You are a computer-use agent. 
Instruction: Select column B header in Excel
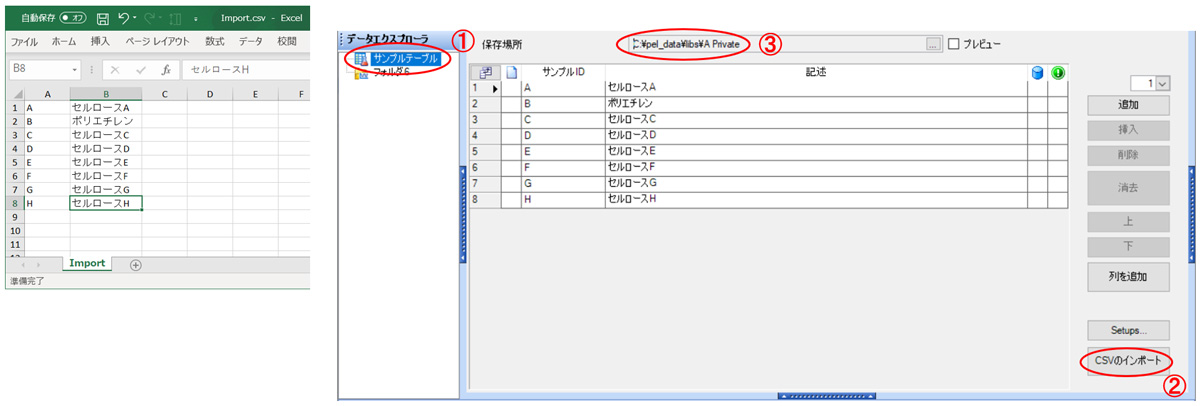pyautogui.click(x=105, y=94)
